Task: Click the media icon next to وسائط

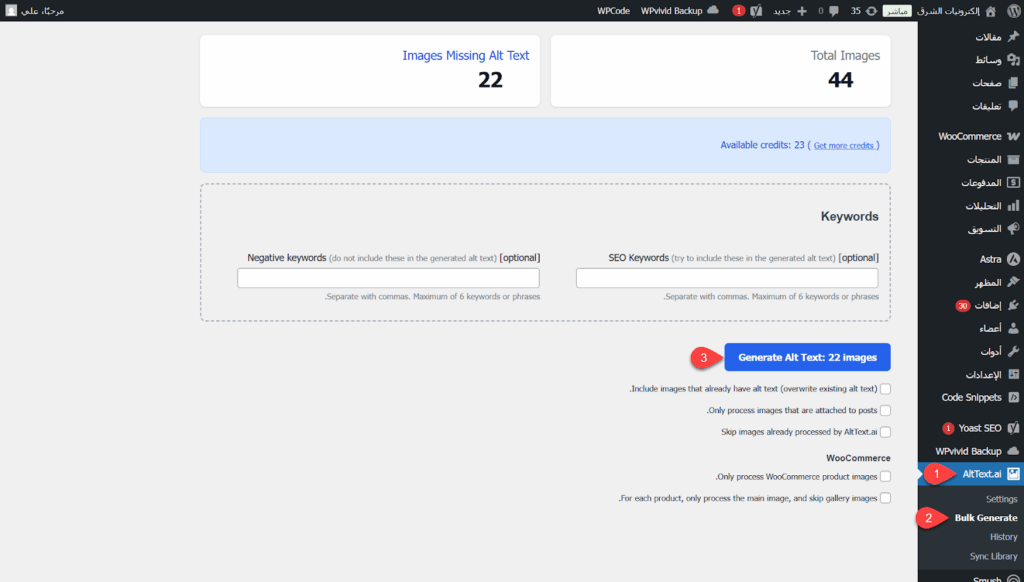Action: (x=1013, y=59)
